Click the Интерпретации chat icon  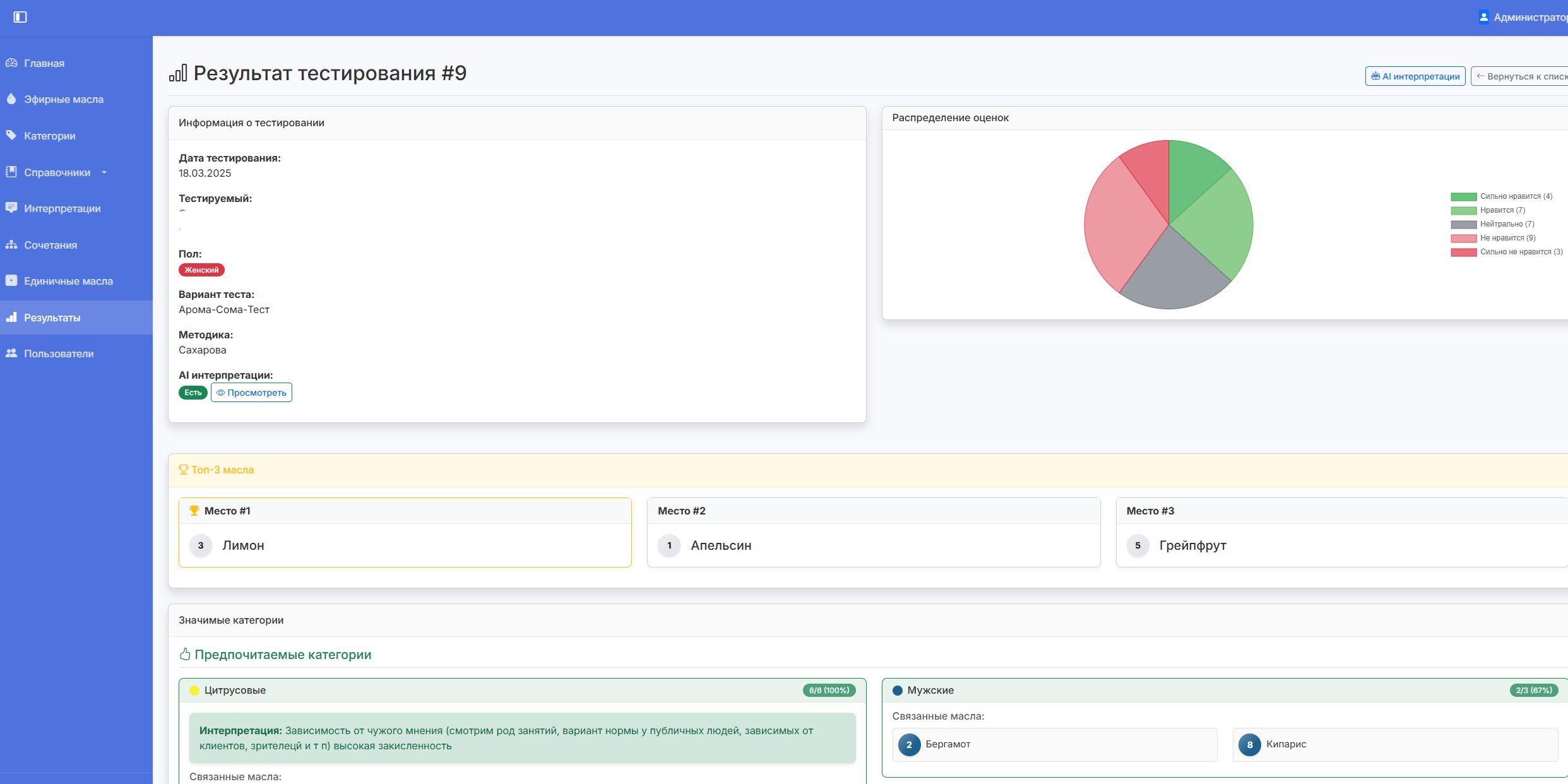coord(11,208)
